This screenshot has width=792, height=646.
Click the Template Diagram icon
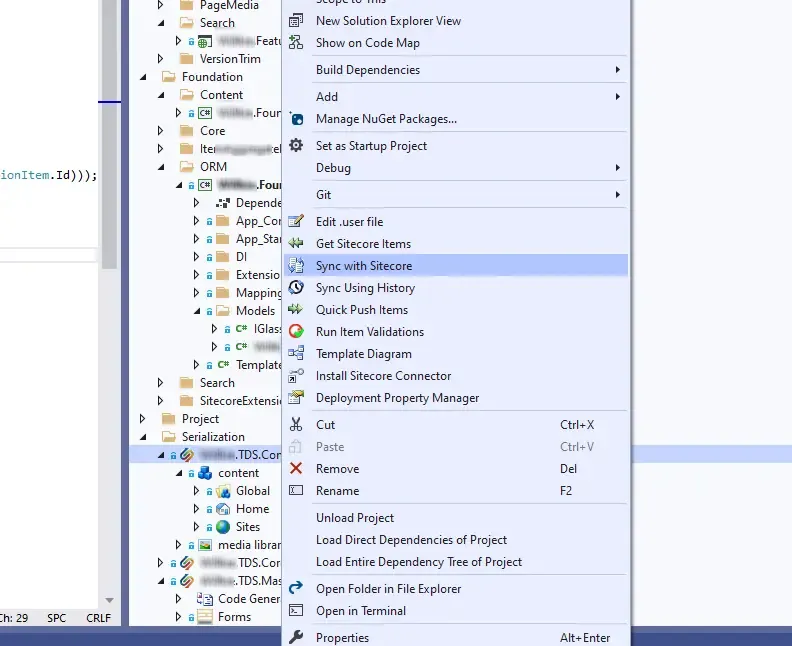(296, 353)
